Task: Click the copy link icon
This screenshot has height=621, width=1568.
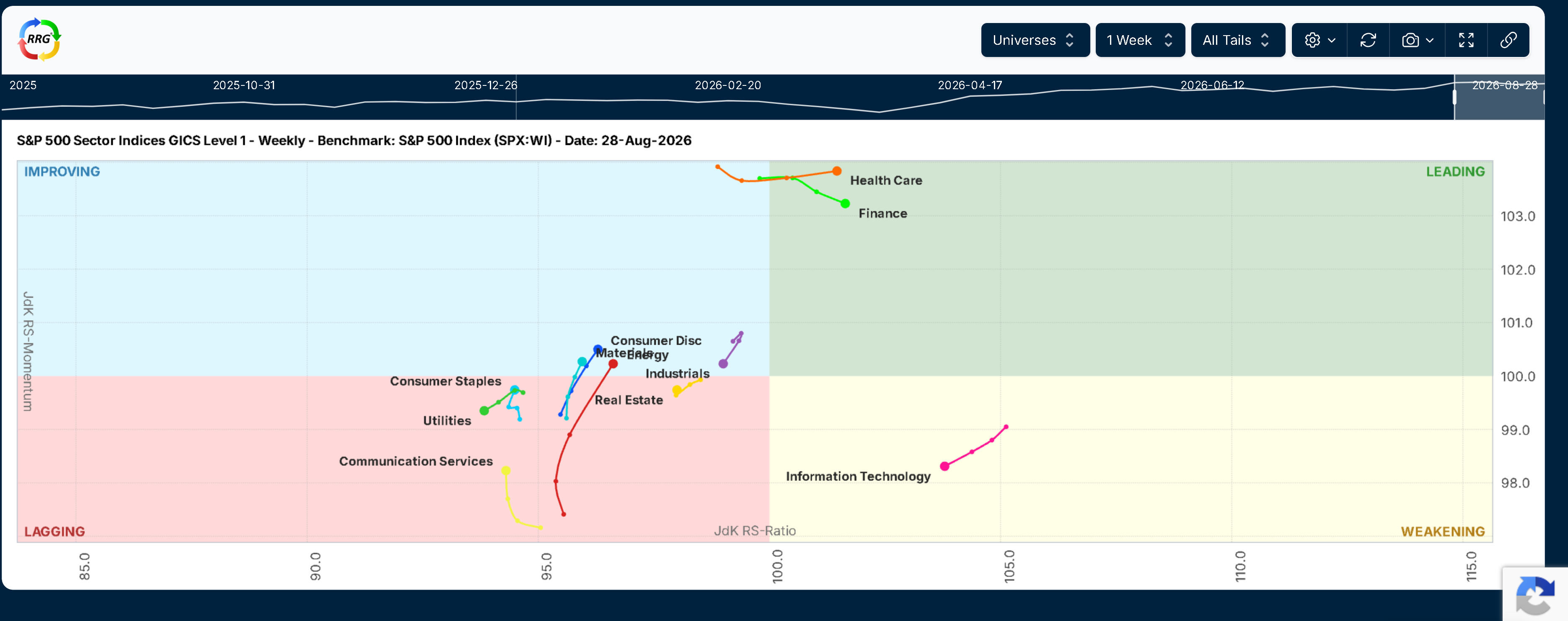Action: pos(1508,40)
